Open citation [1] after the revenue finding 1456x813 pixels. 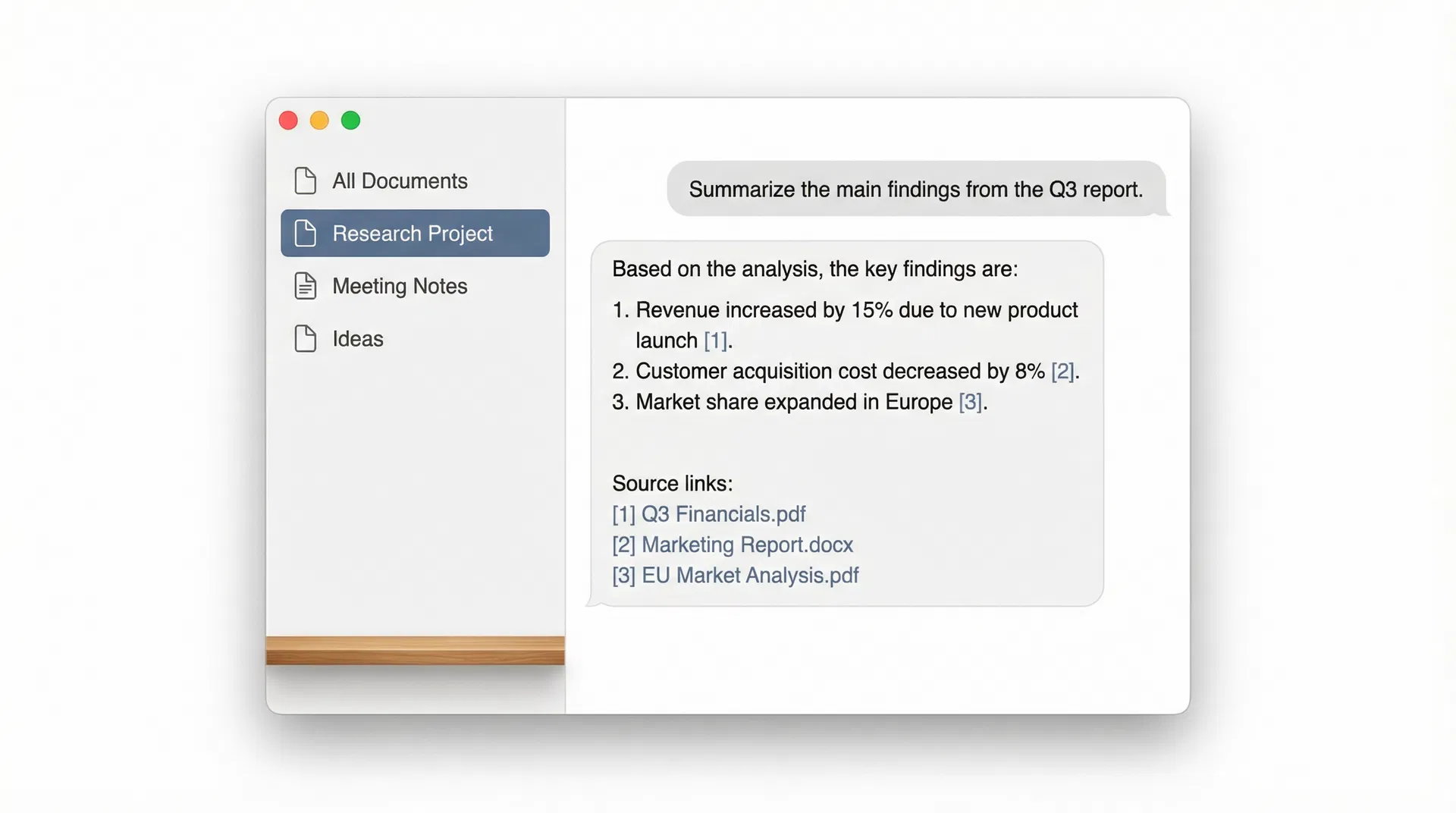pyautogui.click(x=716, y=341)
